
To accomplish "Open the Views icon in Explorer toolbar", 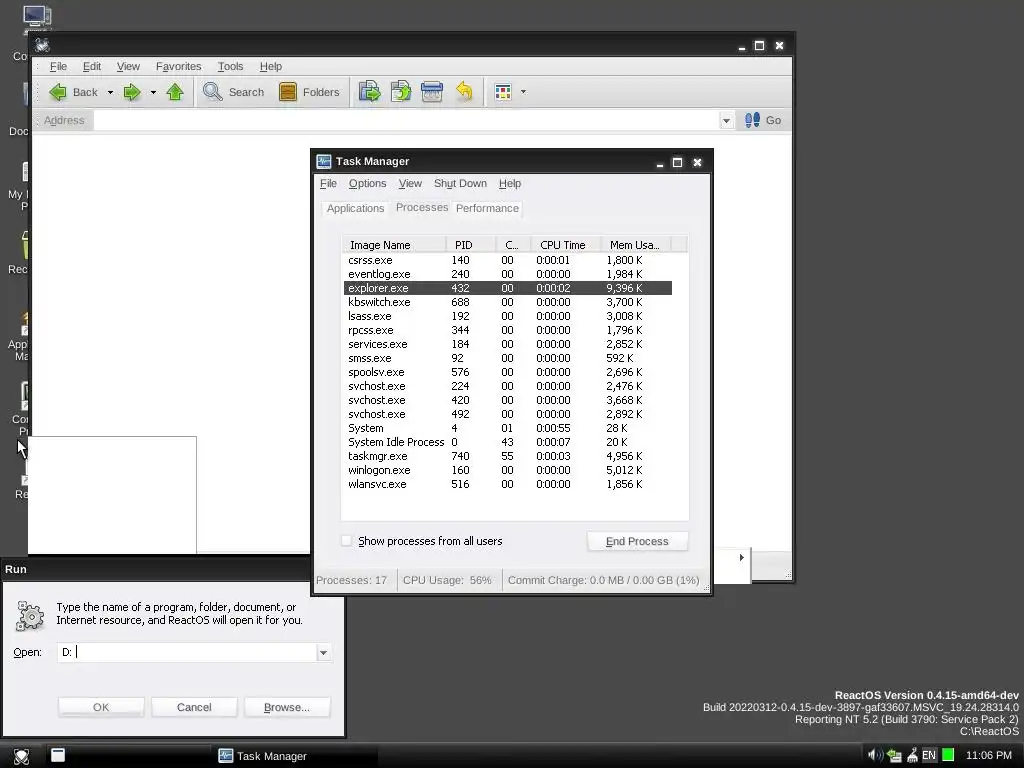I will click(x=503, y=92).
